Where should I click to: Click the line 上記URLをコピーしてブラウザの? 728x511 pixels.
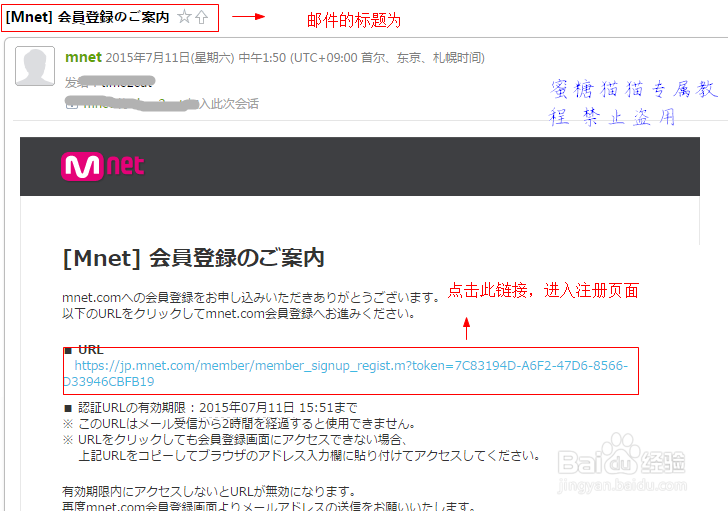pos(310,456)
